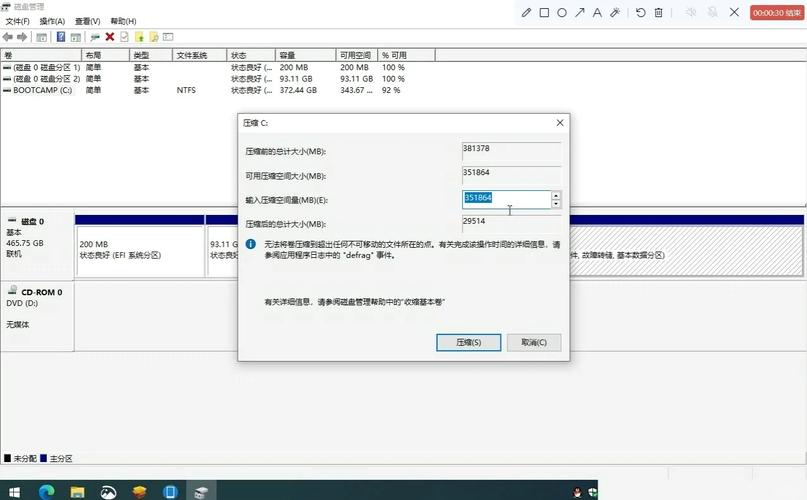This screenshot has width=807, height=500.
Task: Click the 文件系统 column header
Action: (x=200, y=55)
